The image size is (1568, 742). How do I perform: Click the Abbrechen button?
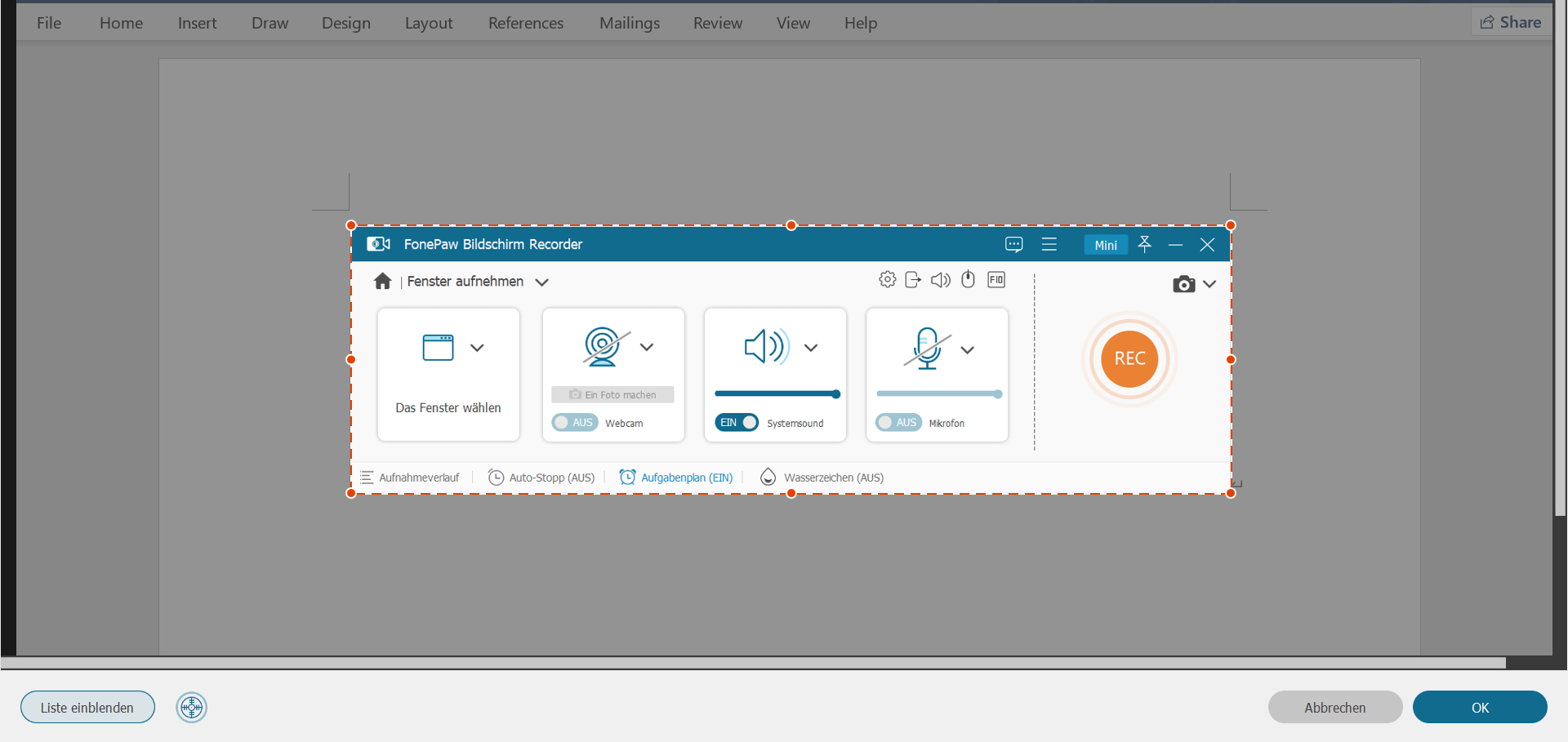(1335, 707)
